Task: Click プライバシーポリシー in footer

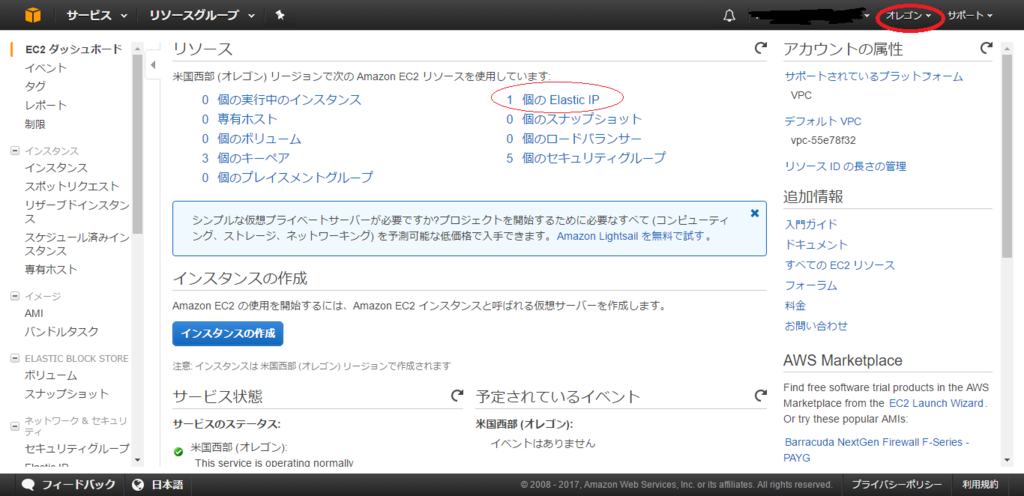Action: [x=896, y=485]
